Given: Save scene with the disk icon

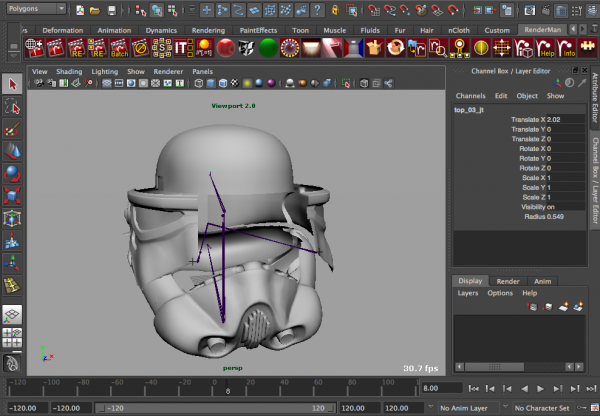Looking at the screenshot, I should coord(111,10).
